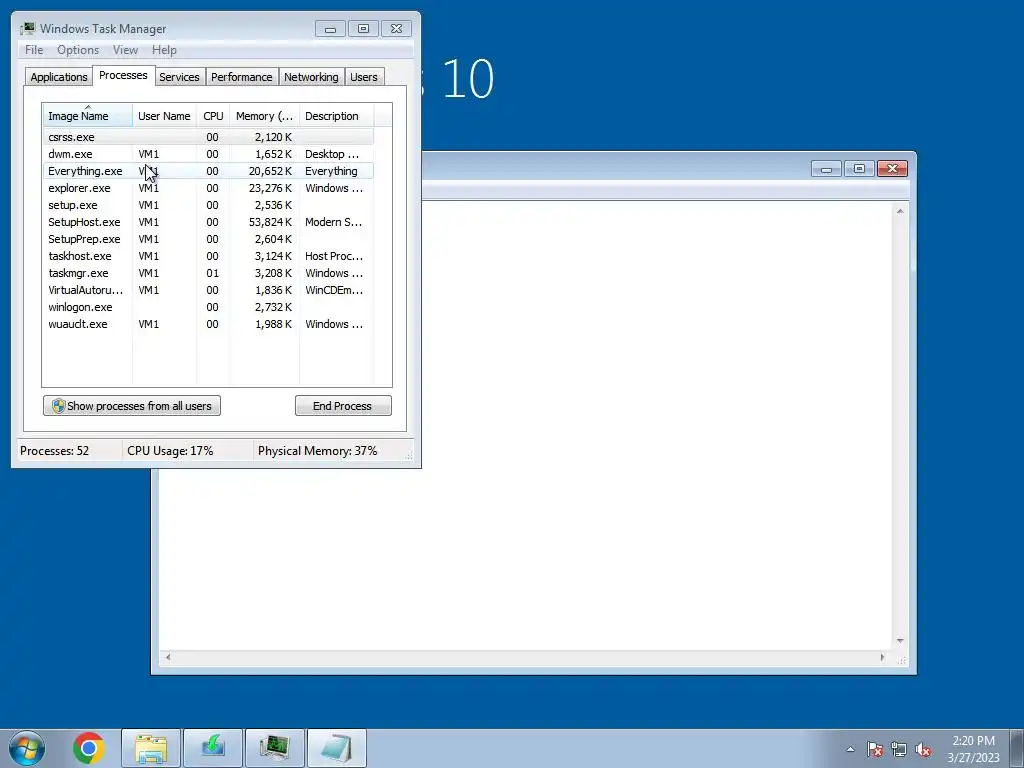Open the Options menu

(x=78, y=50)
